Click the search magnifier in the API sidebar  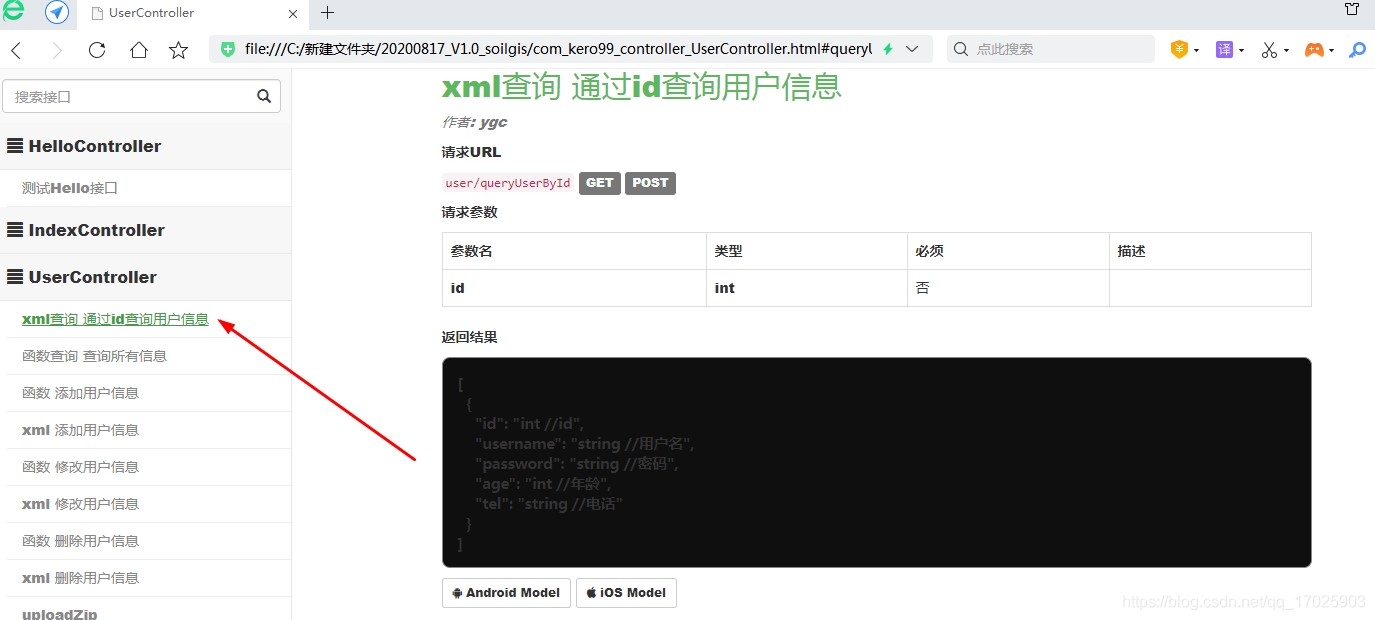tap(264, 96)
